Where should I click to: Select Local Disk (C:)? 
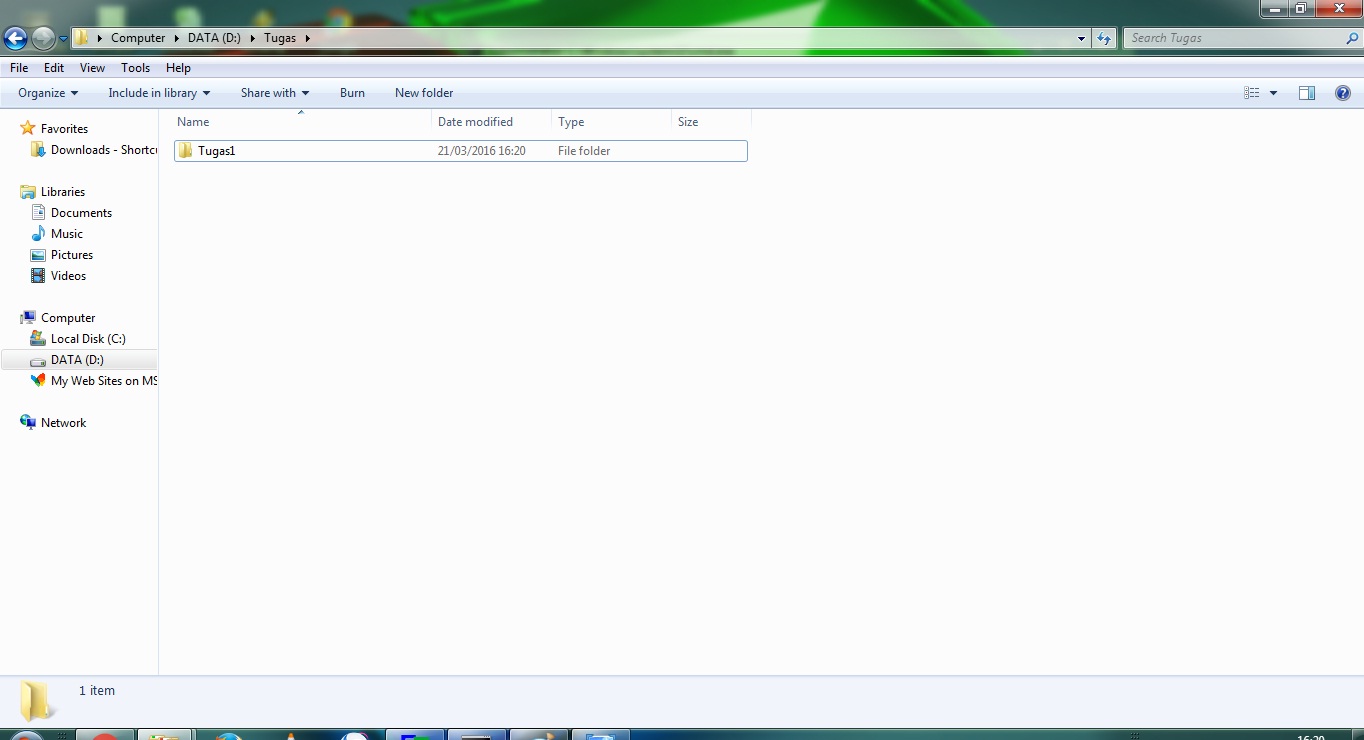point(88,338)
